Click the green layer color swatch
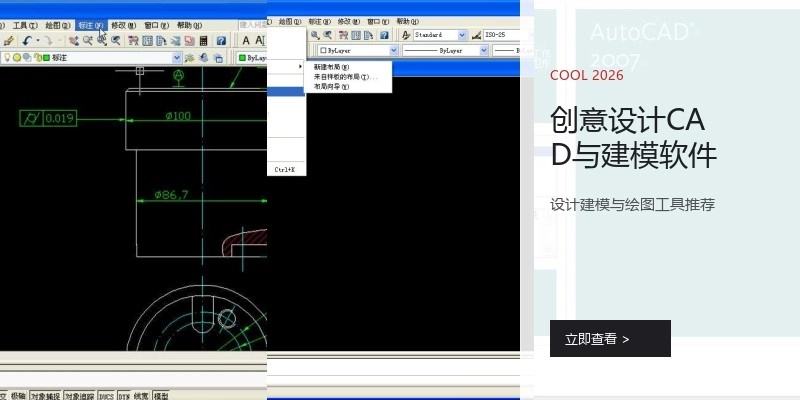The height and width of the screenshot is (400, 800). 46,58
